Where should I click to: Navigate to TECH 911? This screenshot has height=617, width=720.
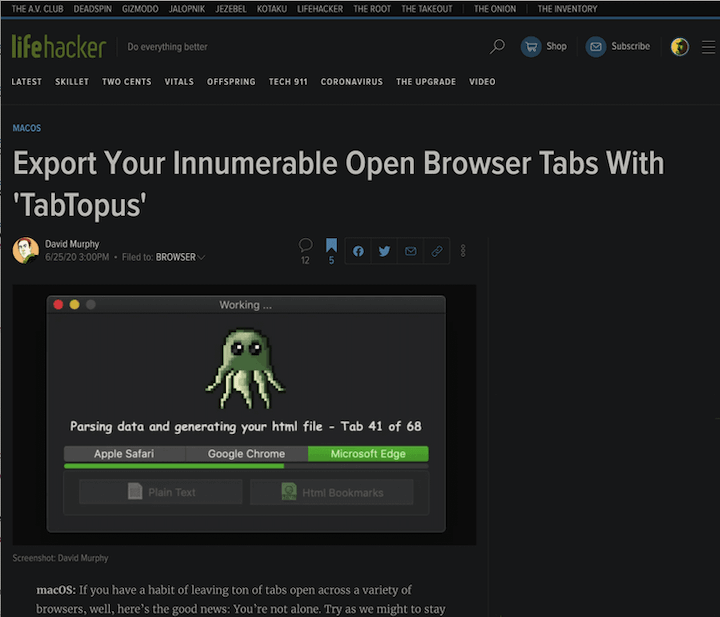(x=288, y=82)
